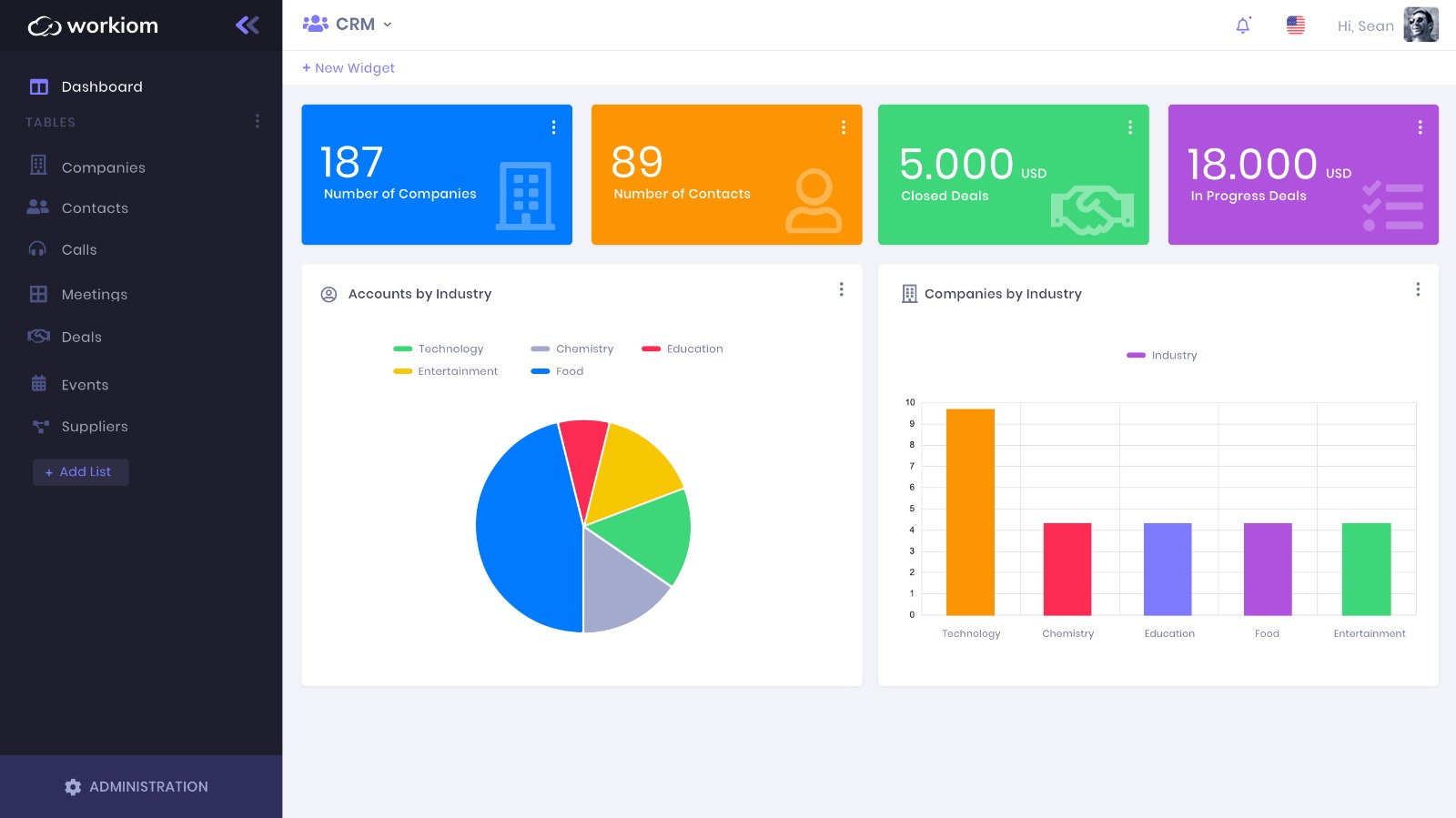This screenshot has height=818, width=1456.
Task: Open options on Number of Contacts widget
Action: [x=844, y=127]
